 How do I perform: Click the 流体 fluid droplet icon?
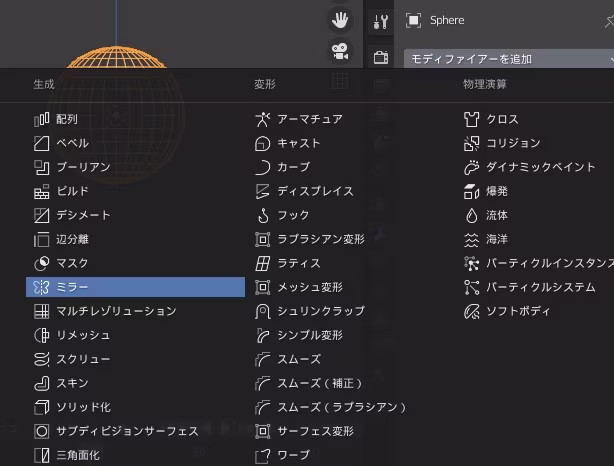tap(471, 215)
